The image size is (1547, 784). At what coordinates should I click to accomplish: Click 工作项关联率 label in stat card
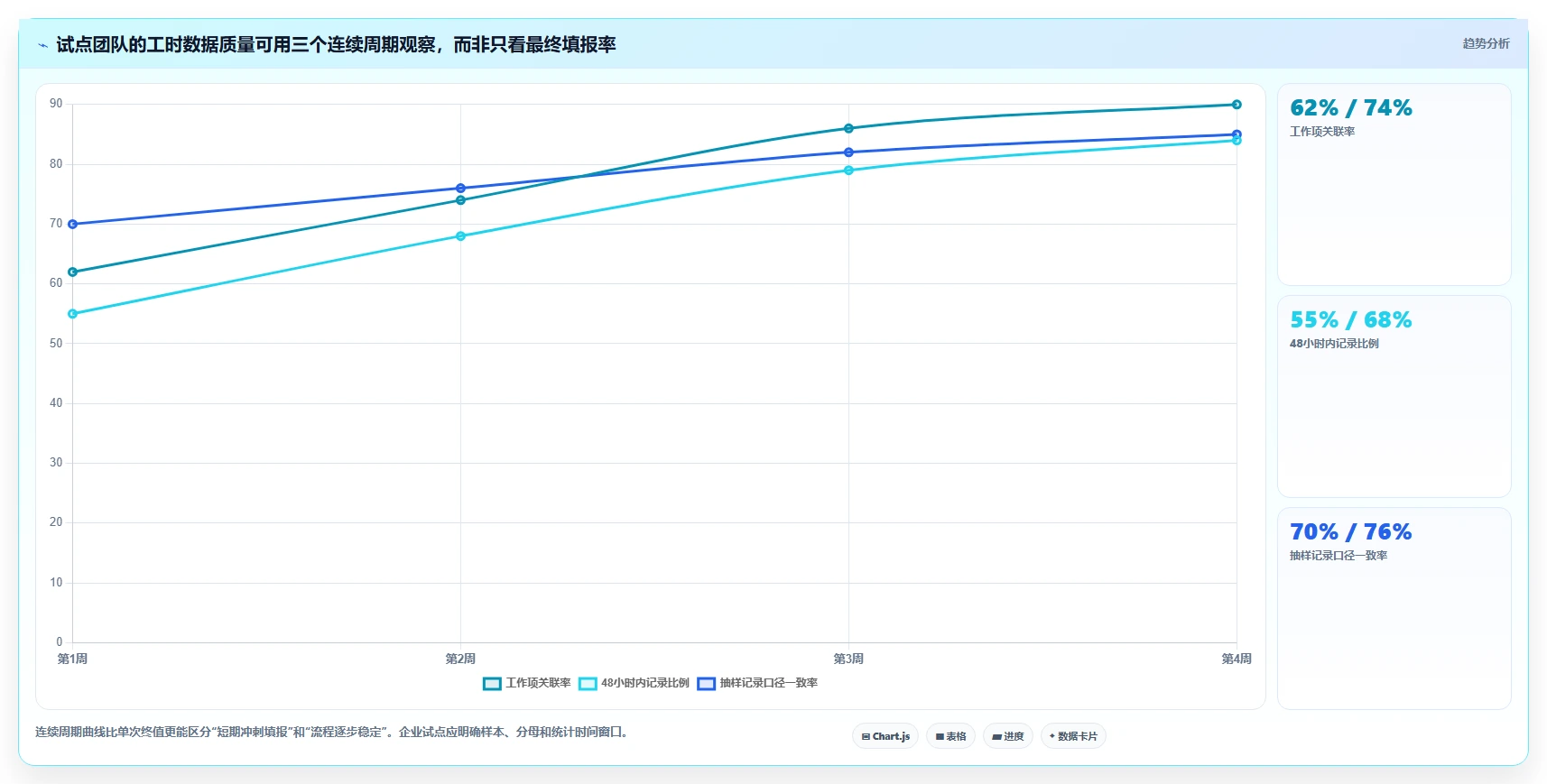pyautogui.click(x=1322, y=132)
